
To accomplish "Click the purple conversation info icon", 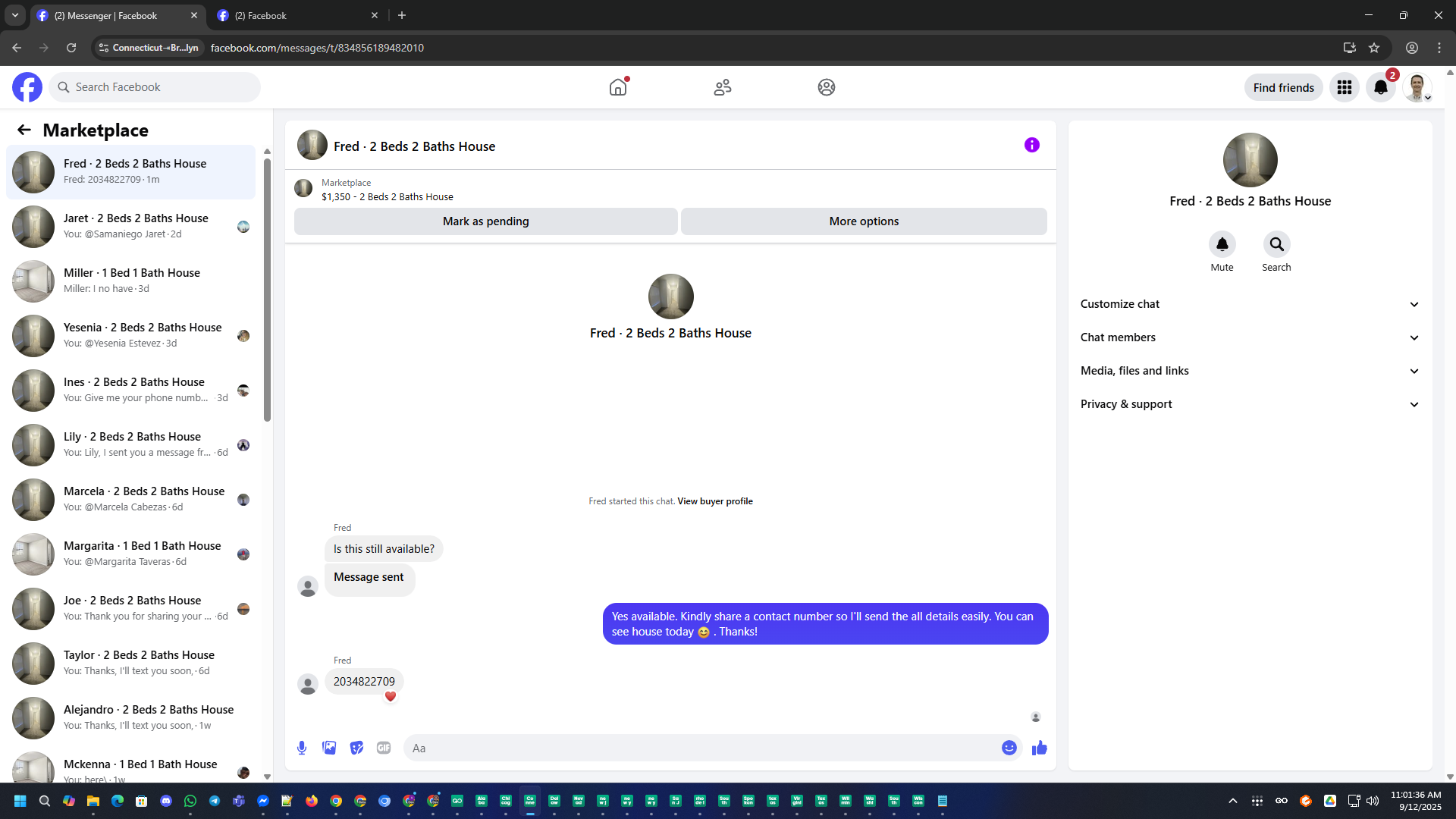I will (x=1031, y=145).
